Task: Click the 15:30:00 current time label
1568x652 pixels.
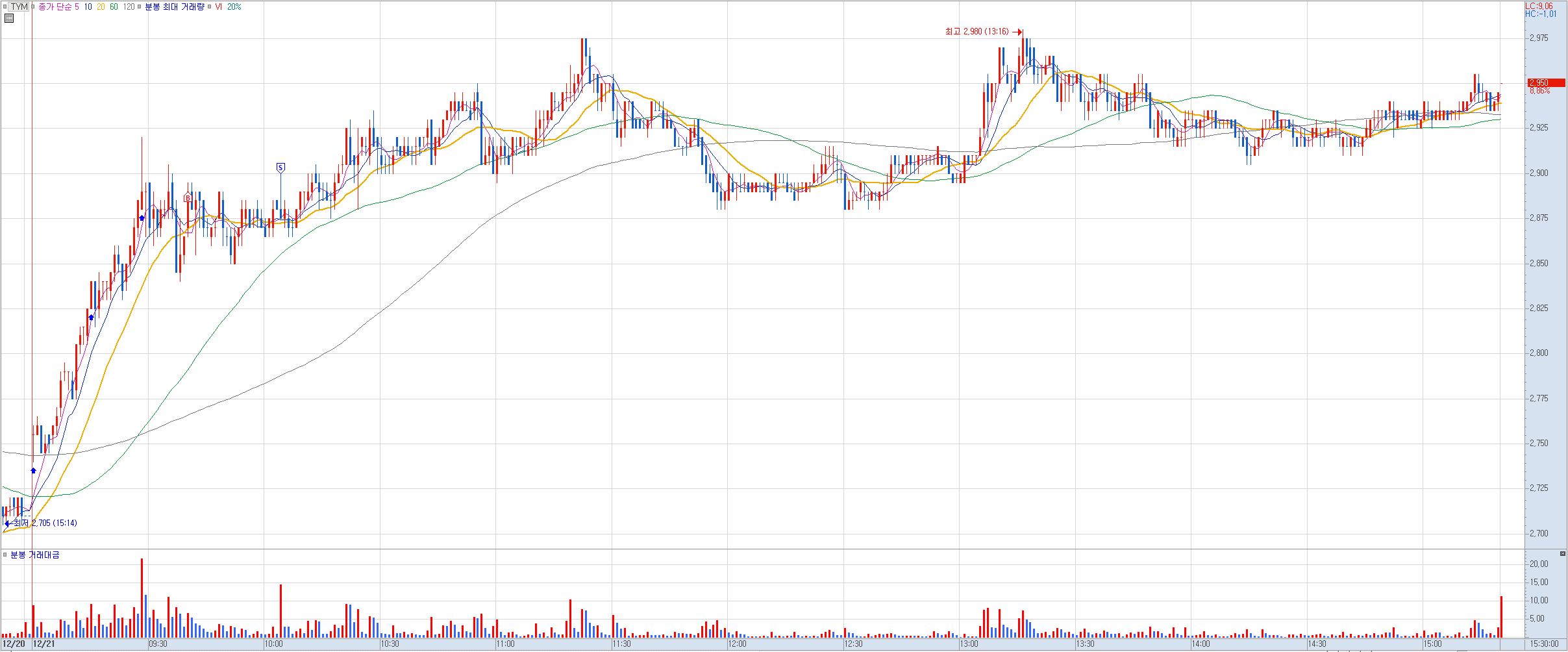Action: [1544, 644]
